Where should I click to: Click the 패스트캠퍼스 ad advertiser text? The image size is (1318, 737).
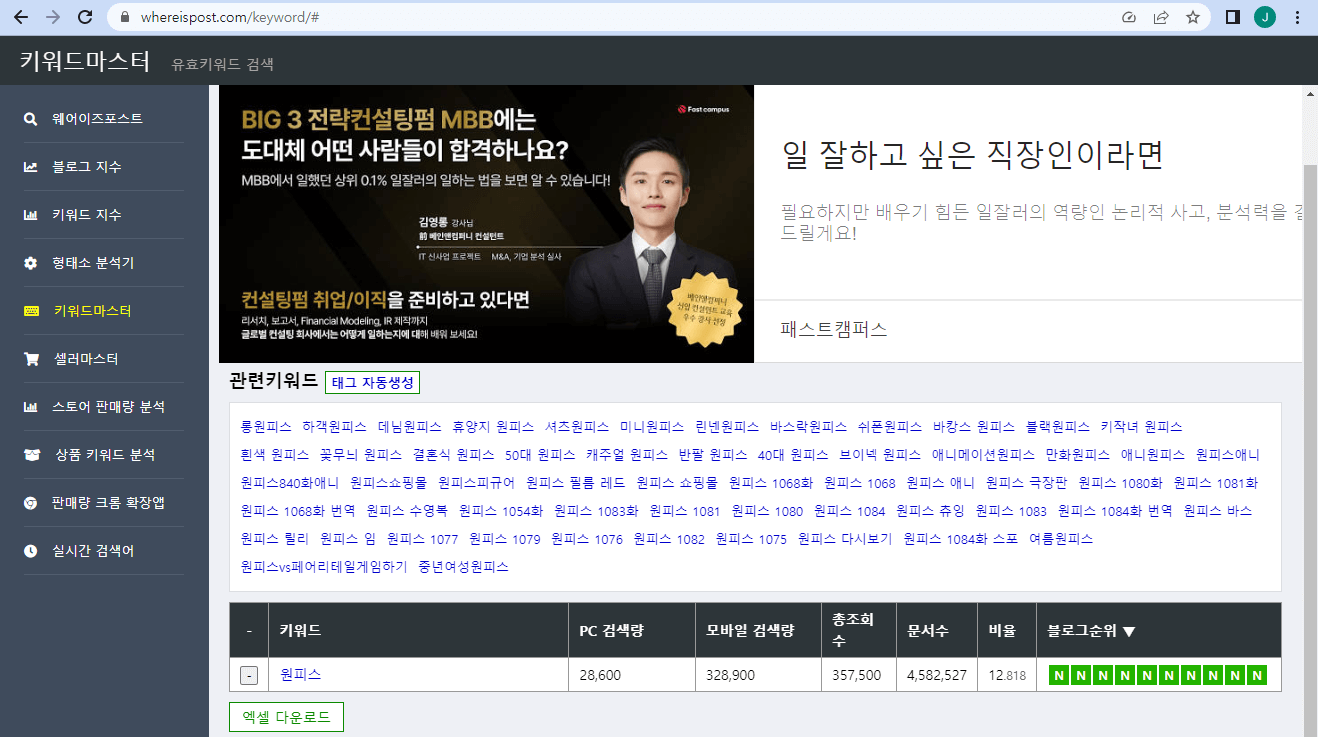[x=834, y=329]
